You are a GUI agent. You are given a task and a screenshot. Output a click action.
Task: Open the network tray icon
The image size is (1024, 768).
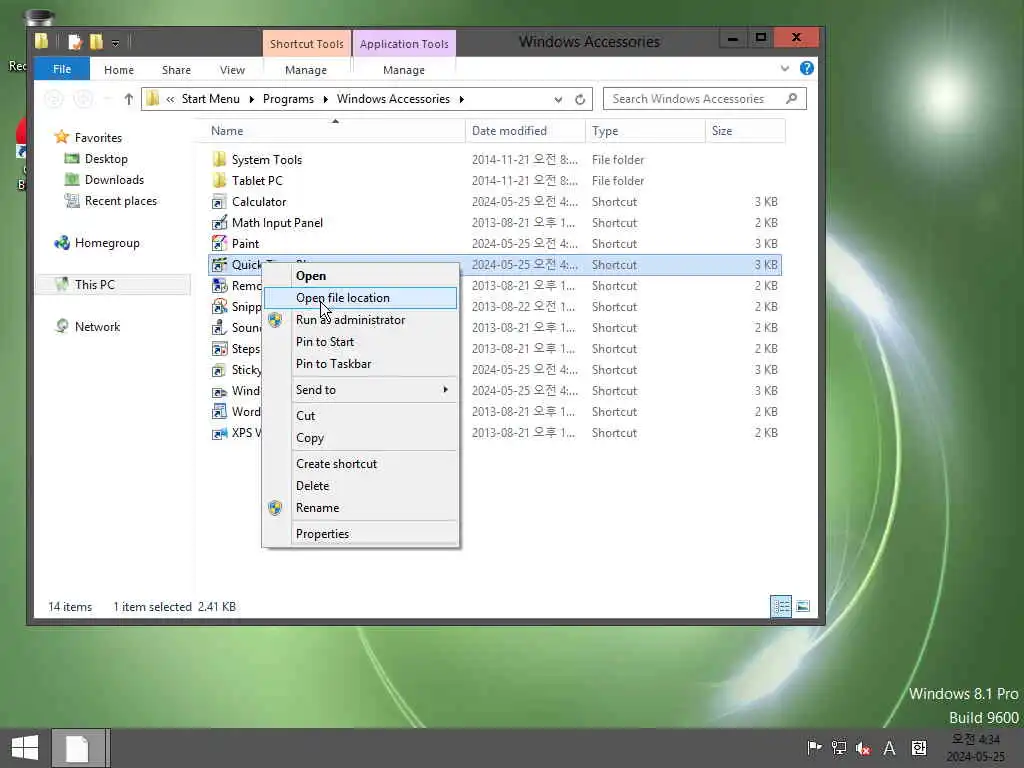pyautogui.click(x=839, y=748)
